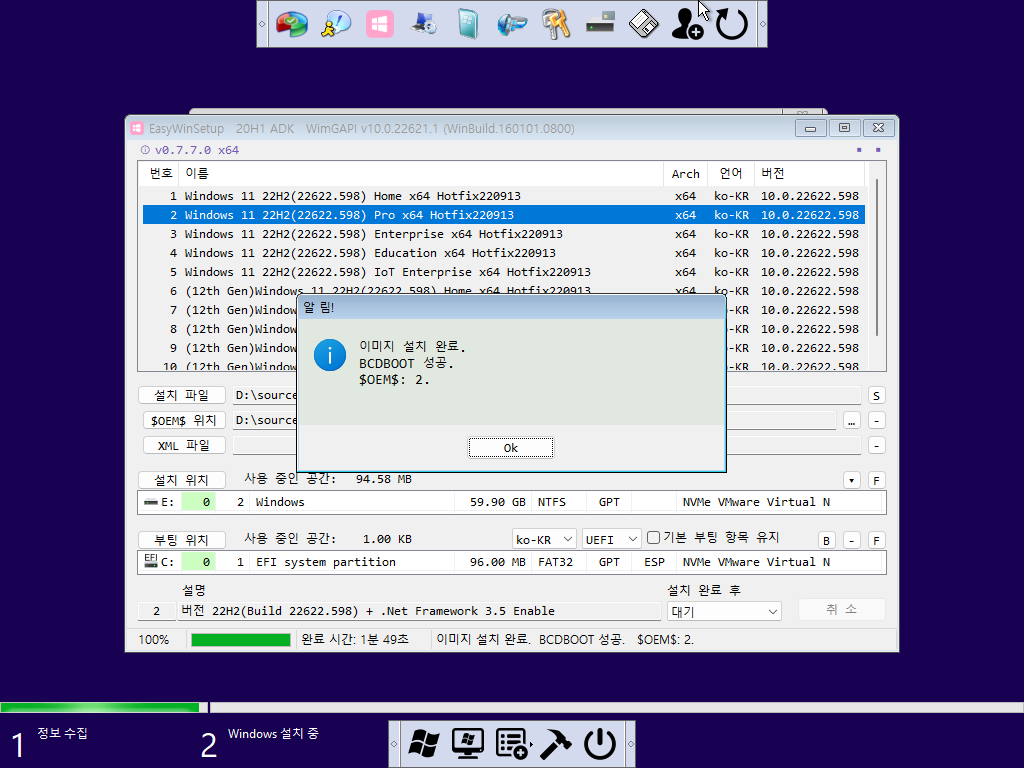
Task: Click the floppy disk backup icon
Action: tap(643, 25)
